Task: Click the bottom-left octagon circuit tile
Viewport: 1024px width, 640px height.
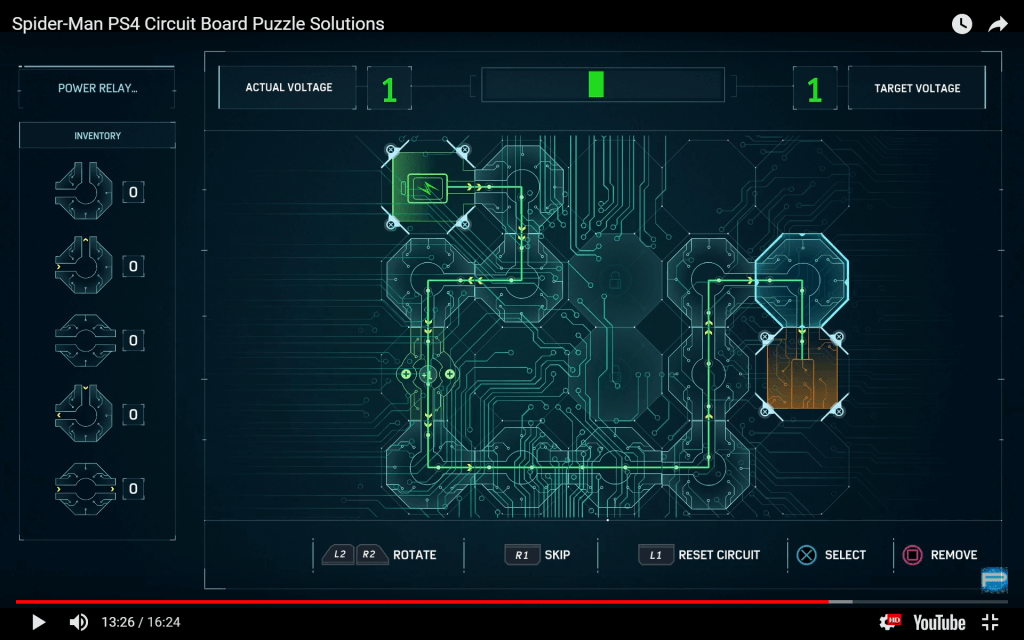Action: [427, 468]
